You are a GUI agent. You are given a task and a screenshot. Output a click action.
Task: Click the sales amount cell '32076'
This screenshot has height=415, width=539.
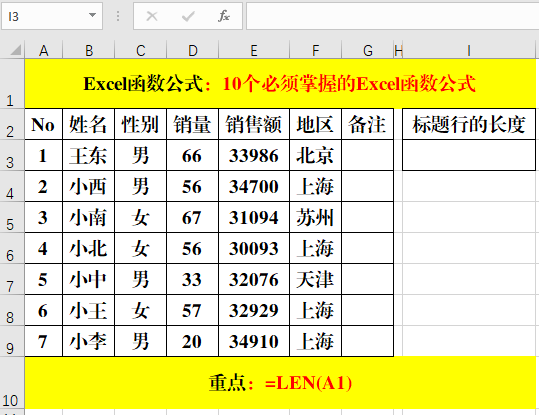click(254, 279)
